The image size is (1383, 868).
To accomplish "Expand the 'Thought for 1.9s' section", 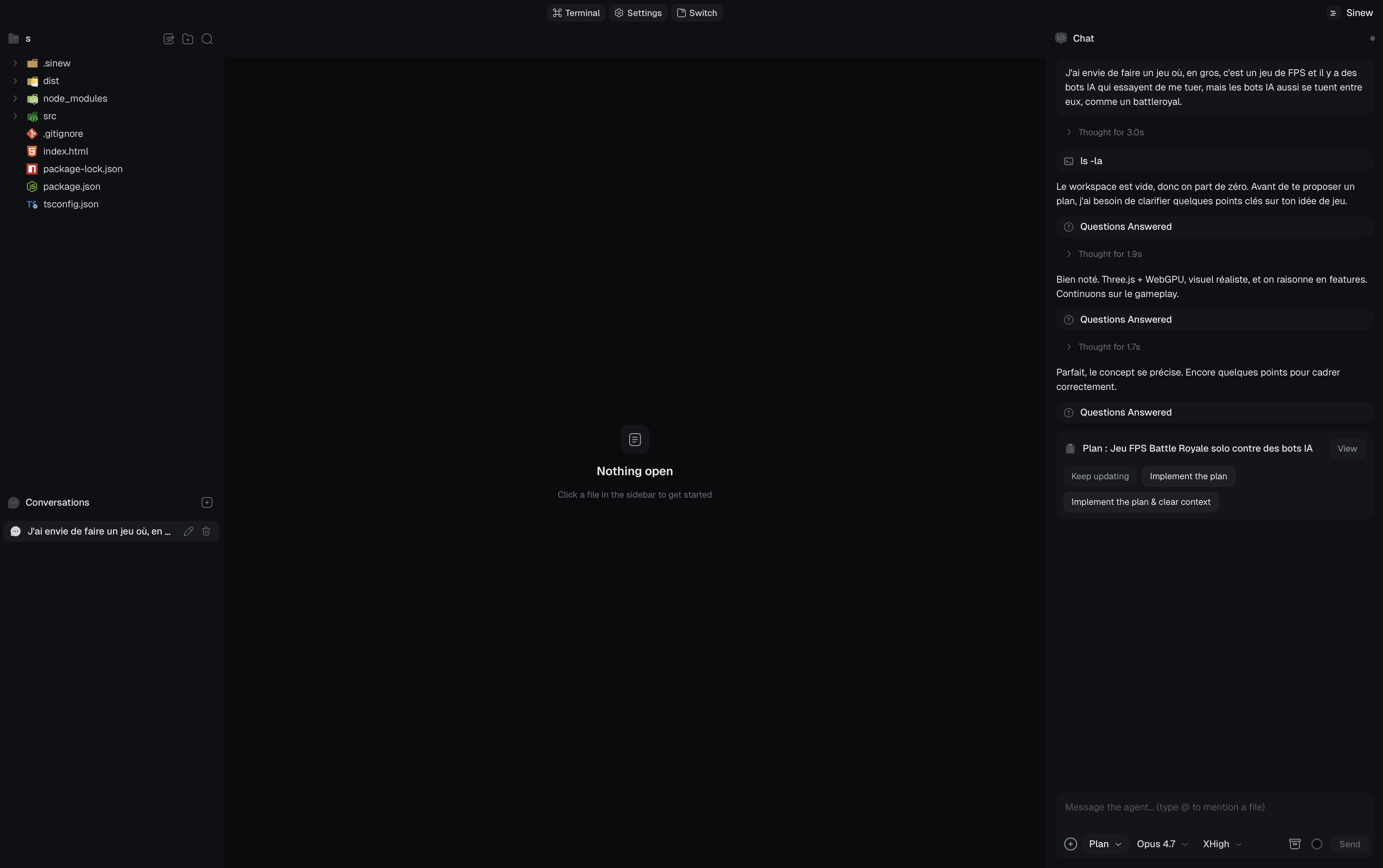I will [1104, 254].
